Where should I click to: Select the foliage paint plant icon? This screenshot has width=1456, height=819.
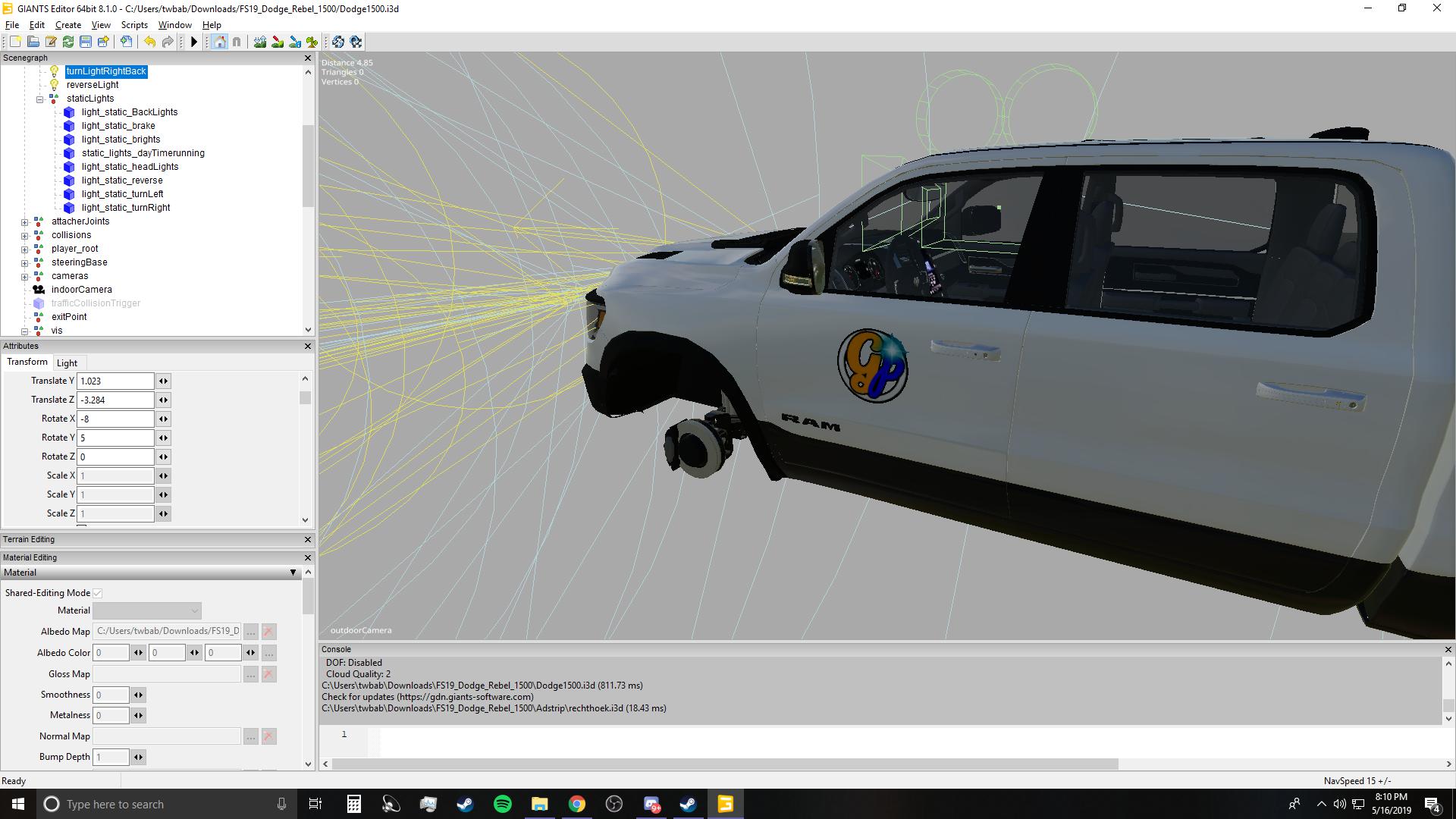coord(312,42)
